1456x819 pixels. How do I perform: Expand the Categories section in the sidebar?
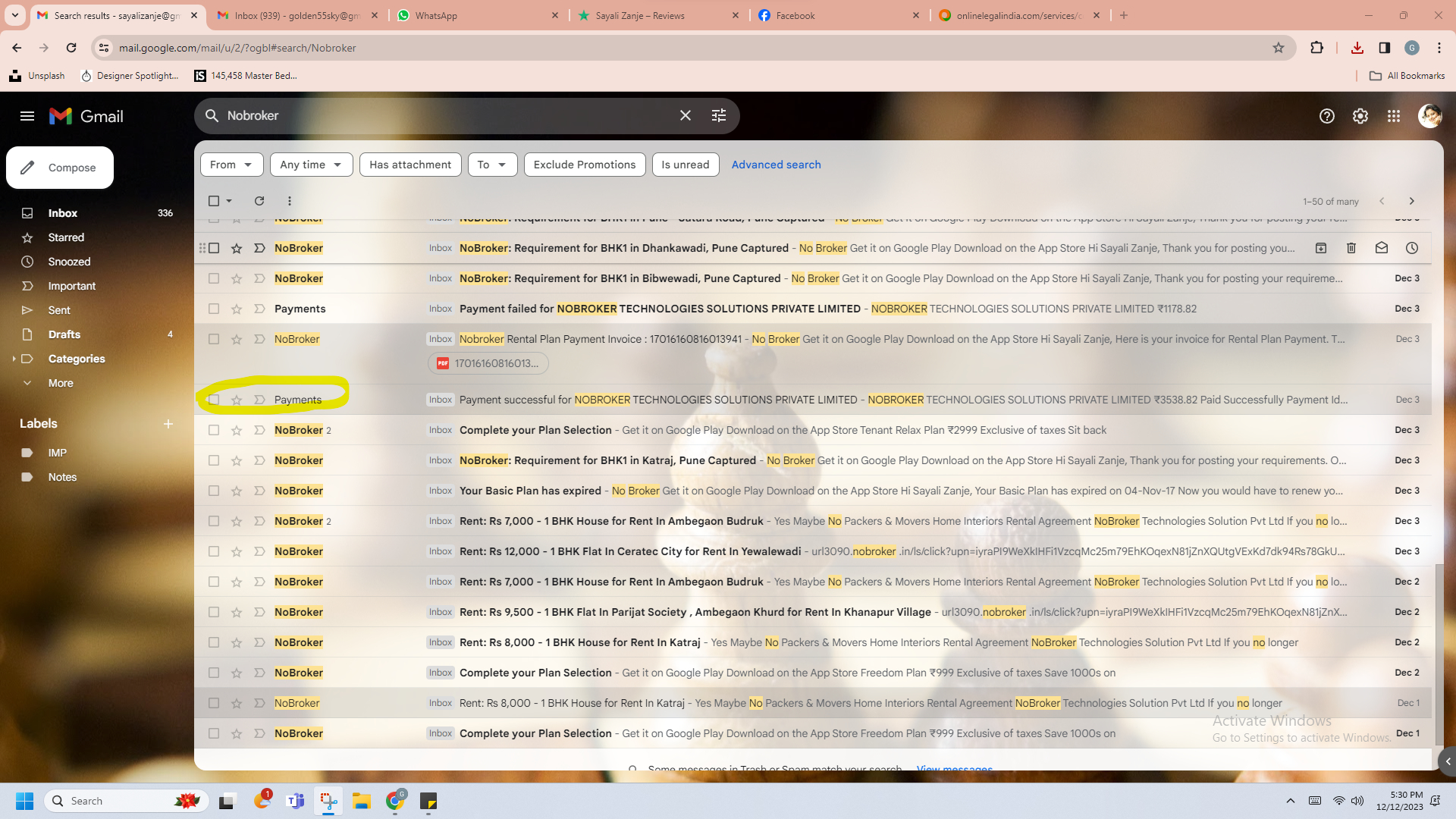coord(14,359)
